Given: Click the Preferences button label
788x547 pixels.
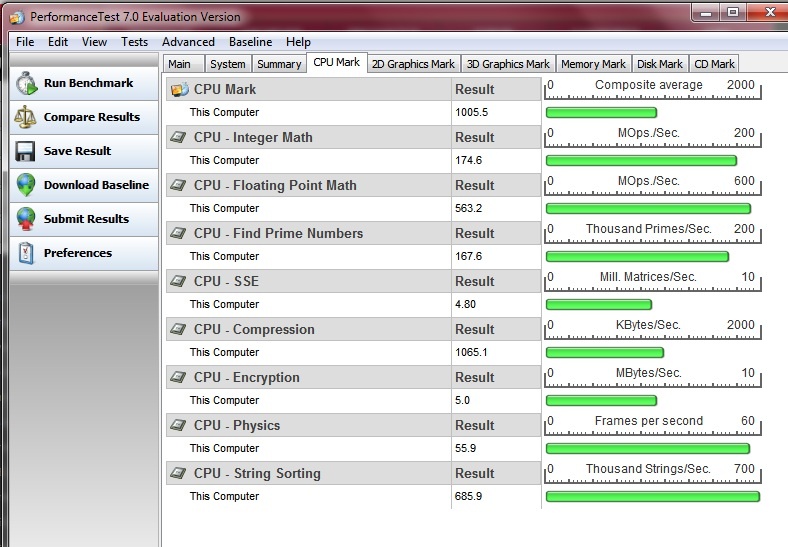Looking at the screenshot, I should [78, 253].
